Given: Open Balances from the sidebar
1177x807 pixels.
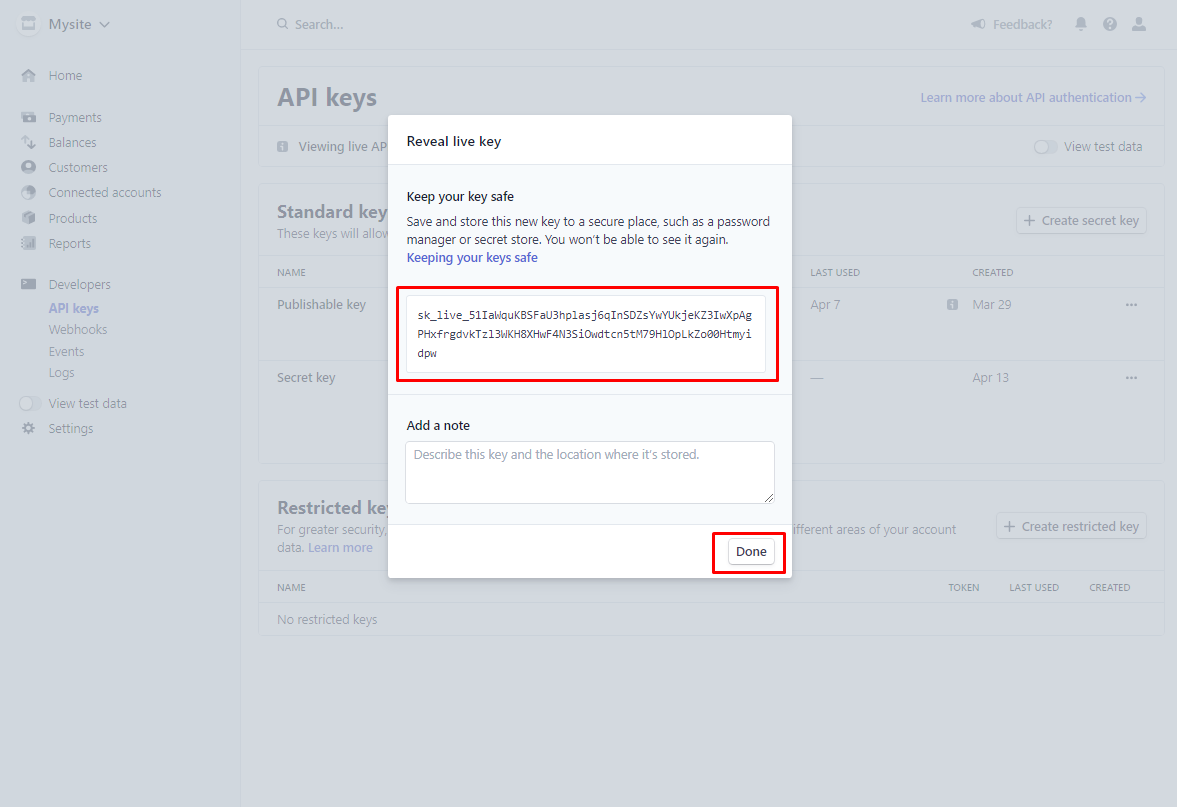Looking at the screenshot, I should click(73, 142).
